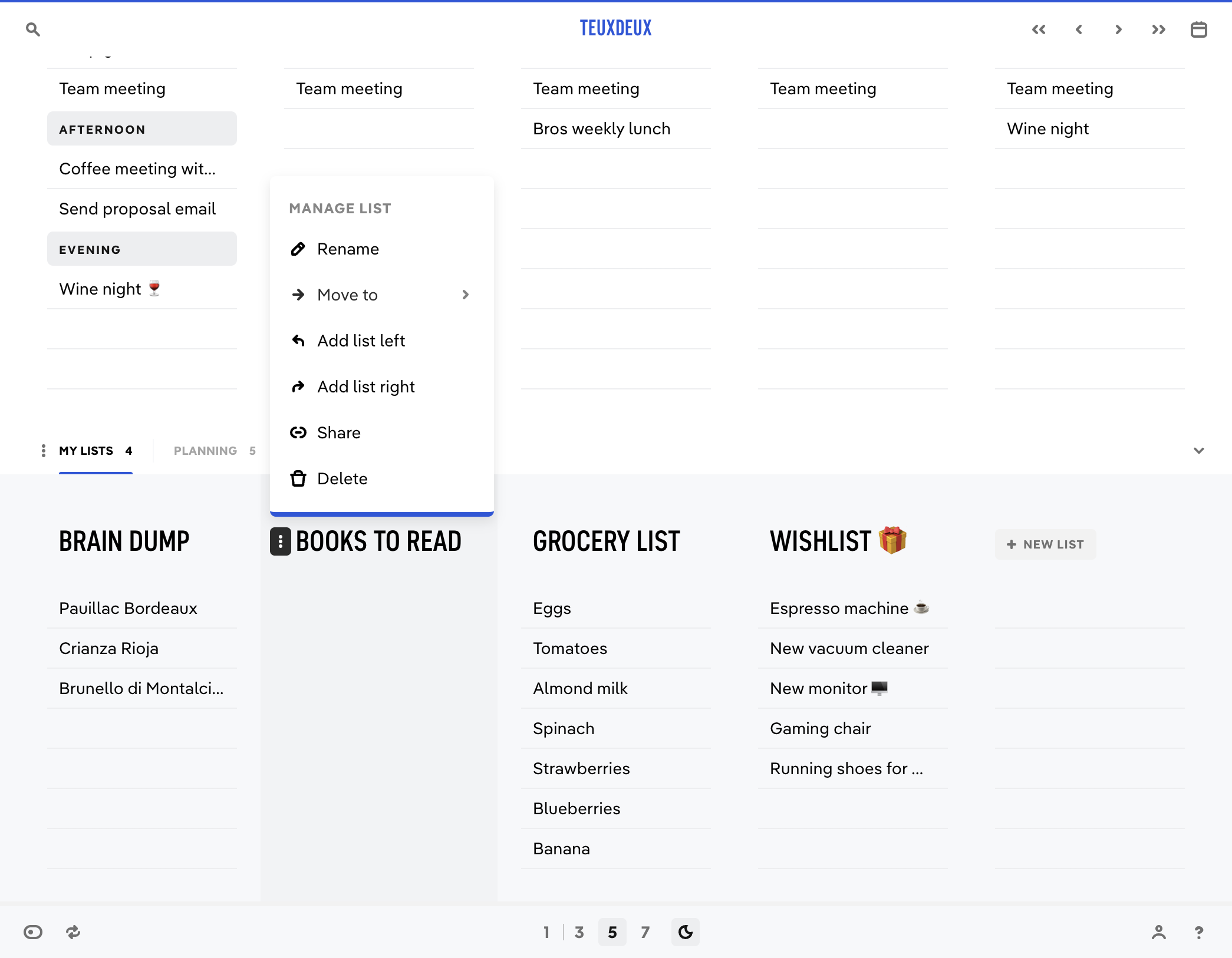1232x958 pixels.
Task: Click the Books to Read list options handle
Action: click(x=281, y=541)
